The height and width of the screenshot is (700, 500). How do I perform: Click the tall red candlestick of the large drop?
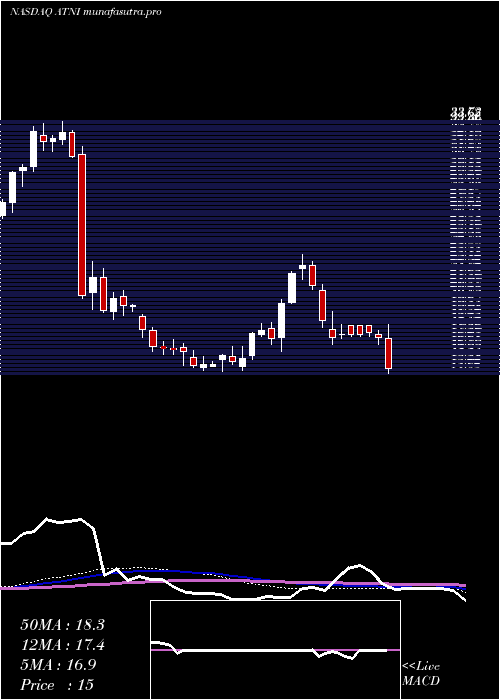(82, 225)
